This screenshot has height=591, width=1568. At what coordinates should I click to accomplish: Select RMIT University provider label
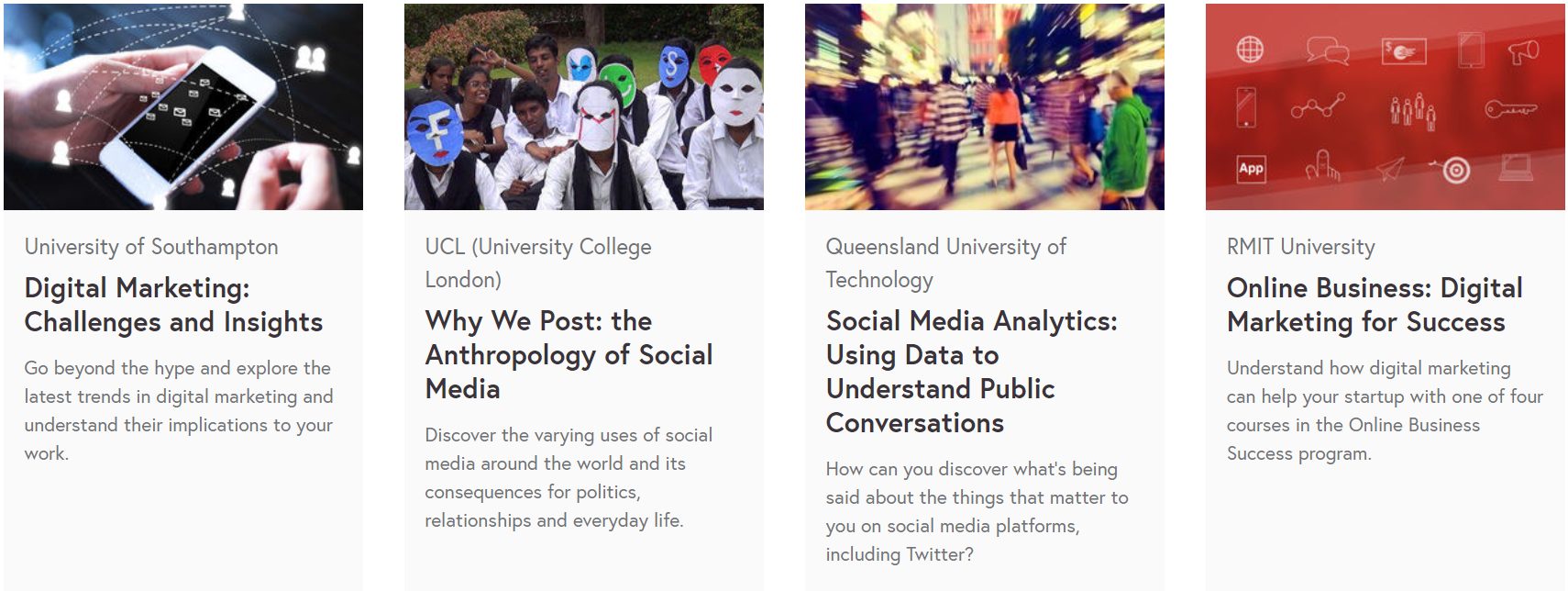click(x=1300, y=247)
